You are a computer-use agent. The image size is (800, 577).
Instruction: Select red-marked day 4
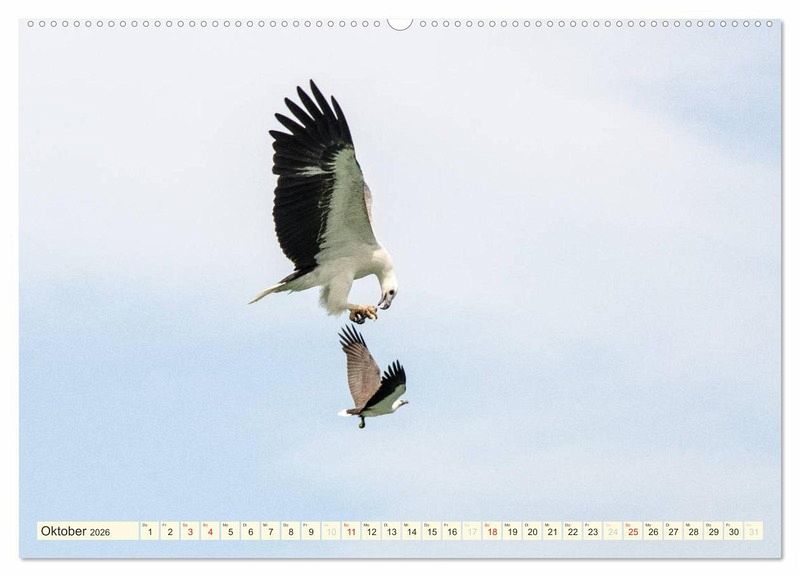[x=210, y=531]
